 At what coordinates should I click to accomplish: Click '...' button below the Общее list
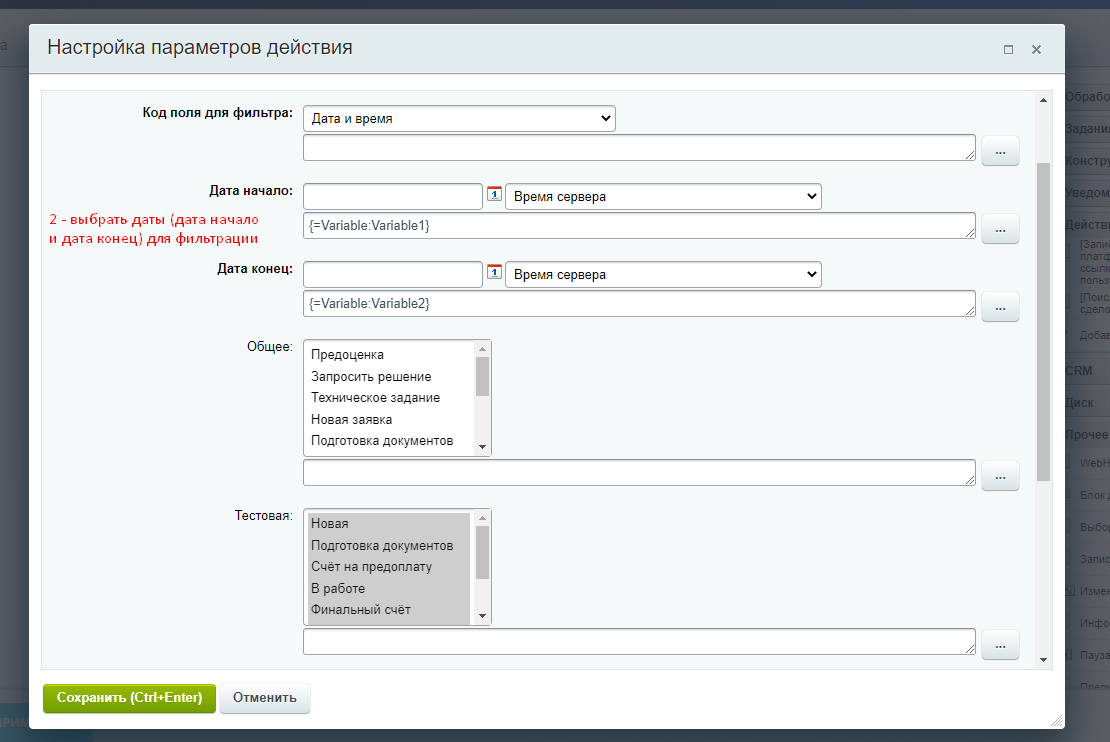pyautogui.click(x=1000, y=476)
